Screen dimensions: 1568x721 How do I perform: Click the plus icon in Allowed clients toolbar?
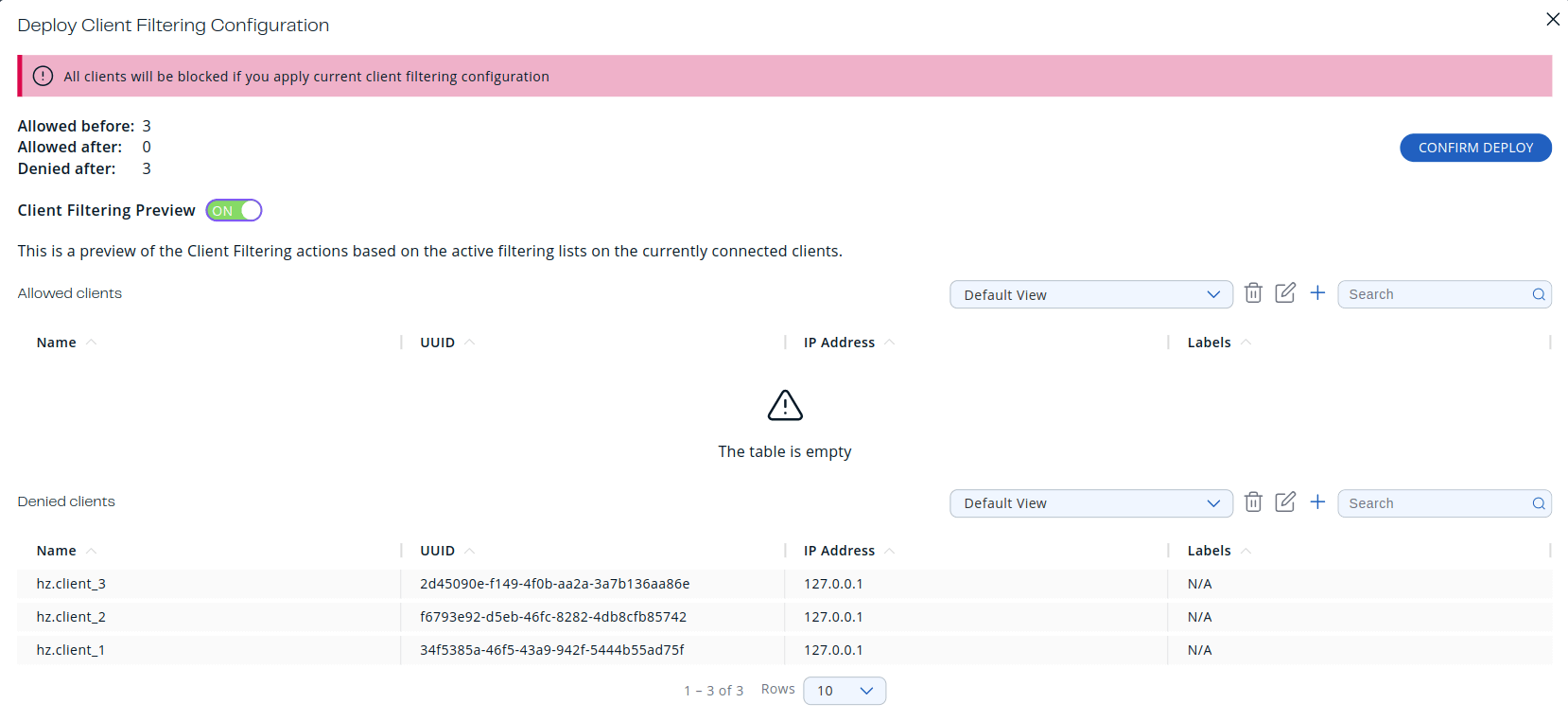click(1317, 293)
